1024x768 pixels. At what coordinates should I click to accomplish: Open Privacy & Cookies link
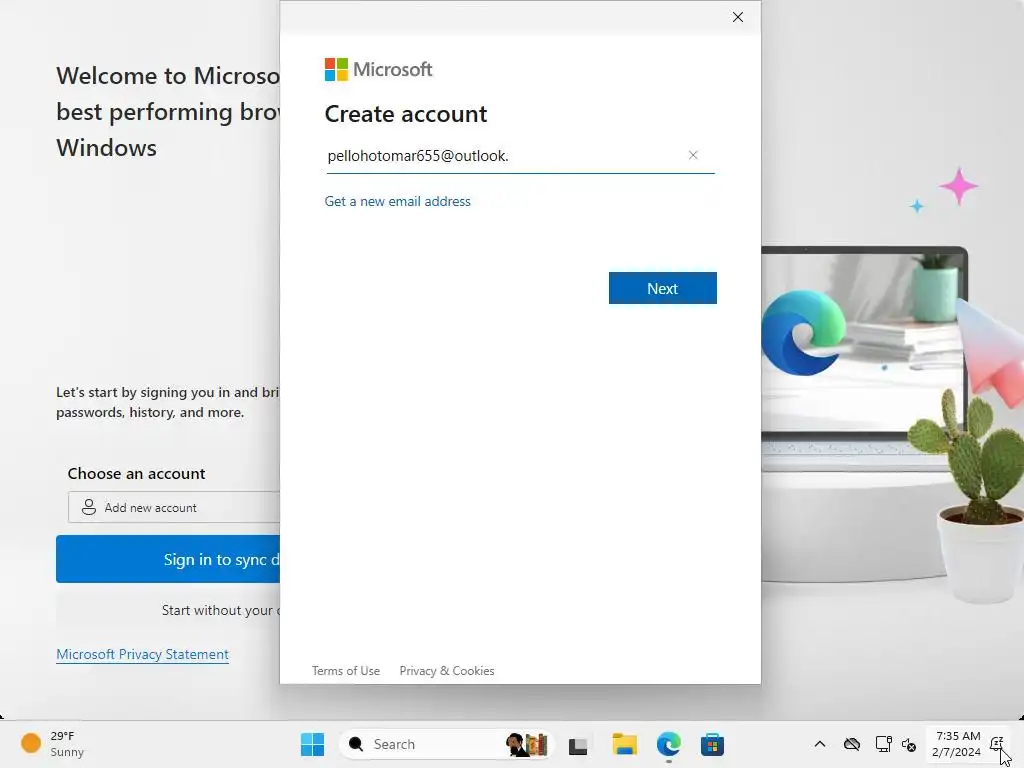click(x=447, y=671)
